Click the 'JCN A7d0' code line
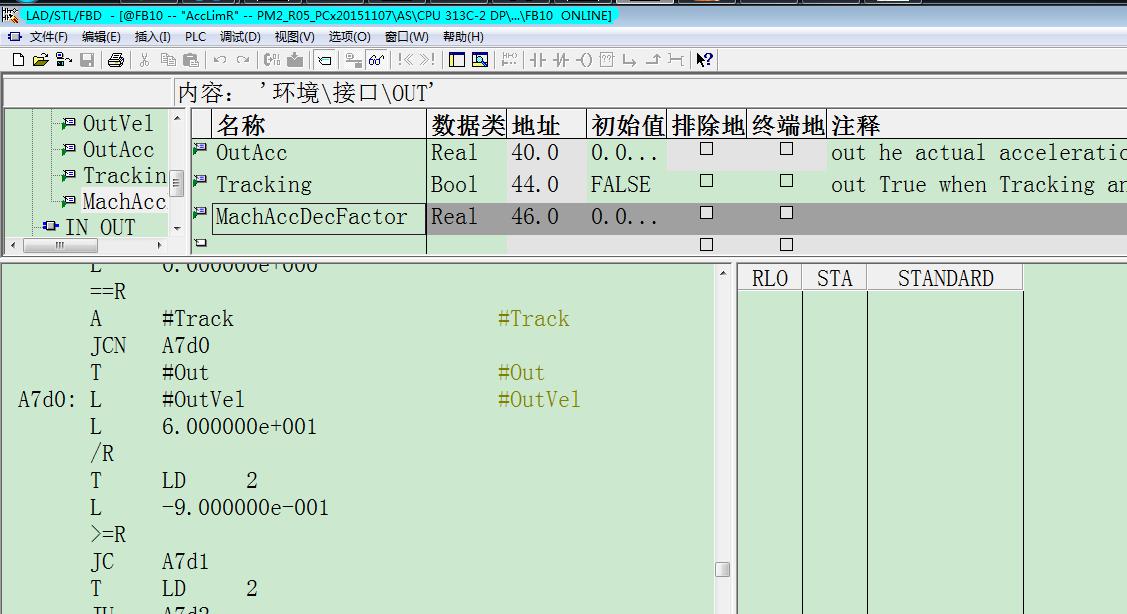Image resolution: width=1127 pixels, height=614 pixels. tap(150, 346)
